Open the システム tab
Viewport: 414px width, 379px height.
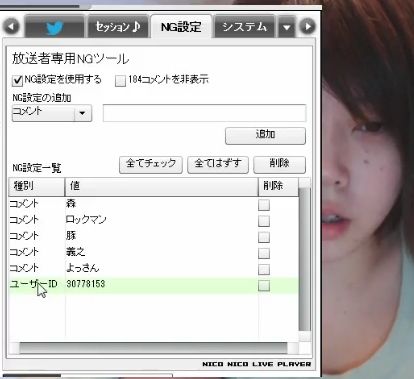tap(244, 27)
